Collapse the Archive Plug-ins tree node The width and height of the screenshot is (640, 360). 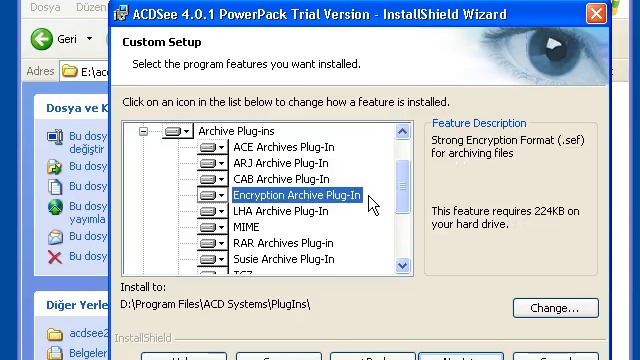[143, 131]
